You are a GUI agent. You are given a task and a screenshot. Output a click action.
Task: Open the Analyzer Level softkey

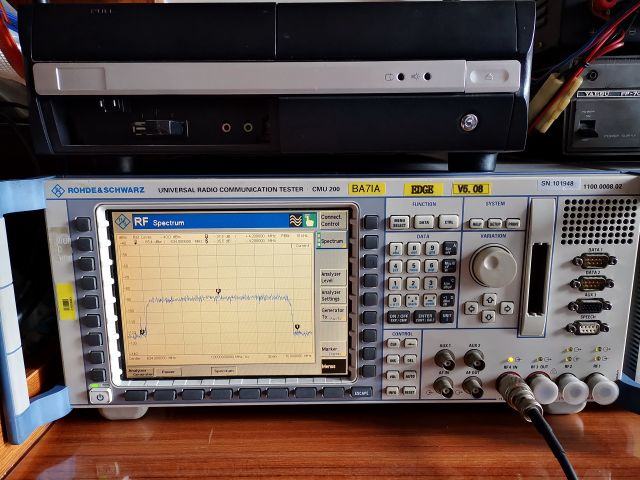[332, 277]
